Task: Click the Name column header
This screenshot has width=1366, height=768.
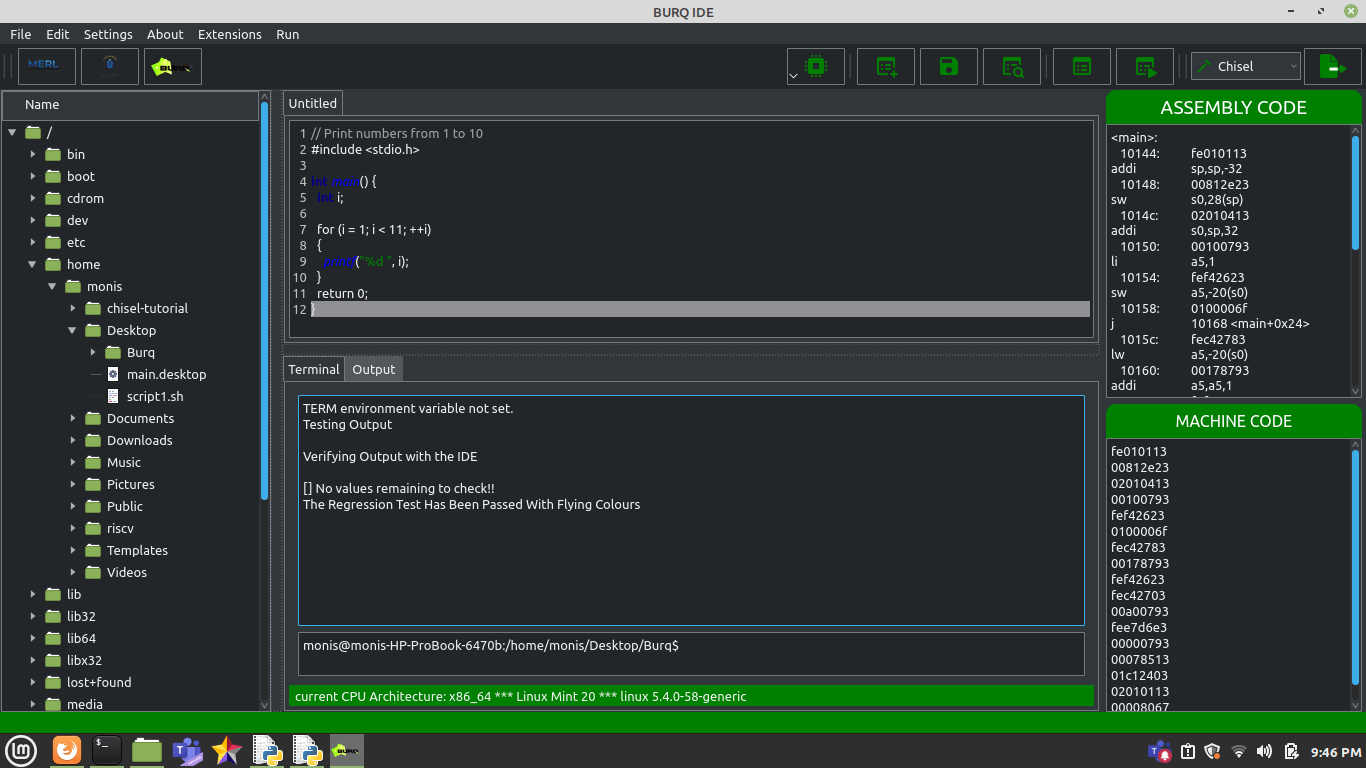Action: (130, 105)
